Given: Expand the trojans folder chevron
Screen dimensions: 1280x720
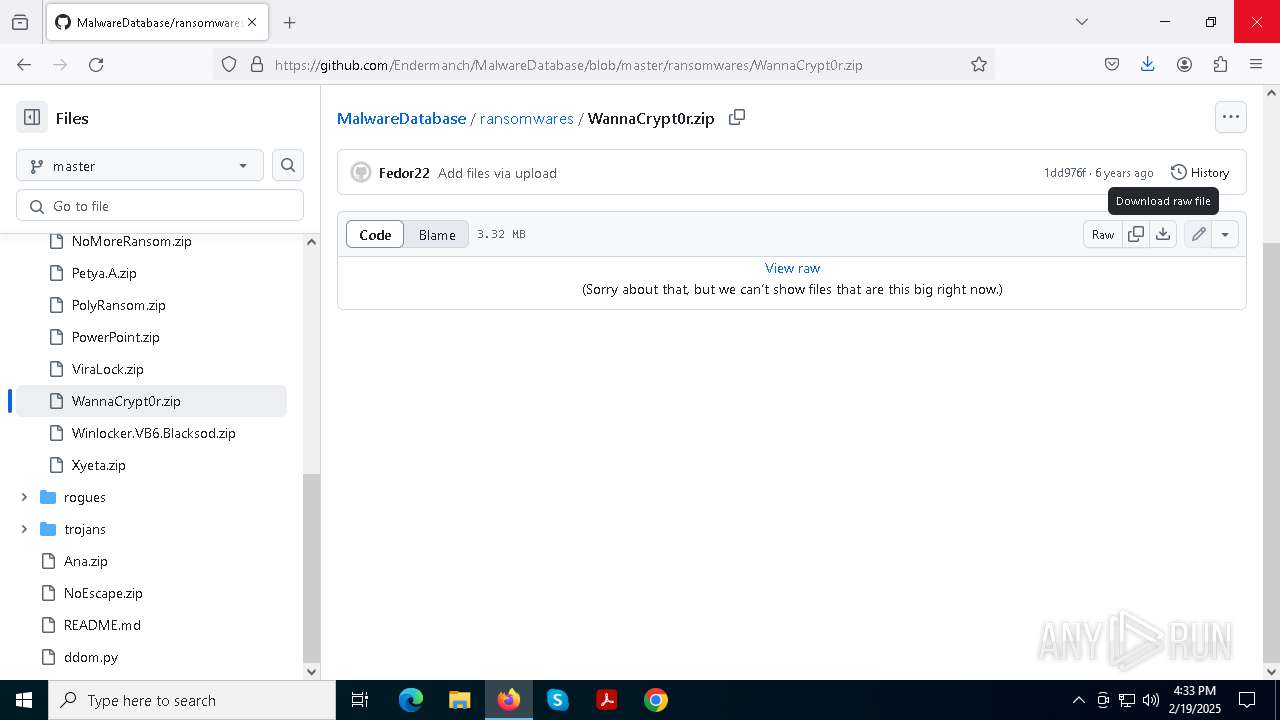Looking at the screenshot, I should point(24,529).
